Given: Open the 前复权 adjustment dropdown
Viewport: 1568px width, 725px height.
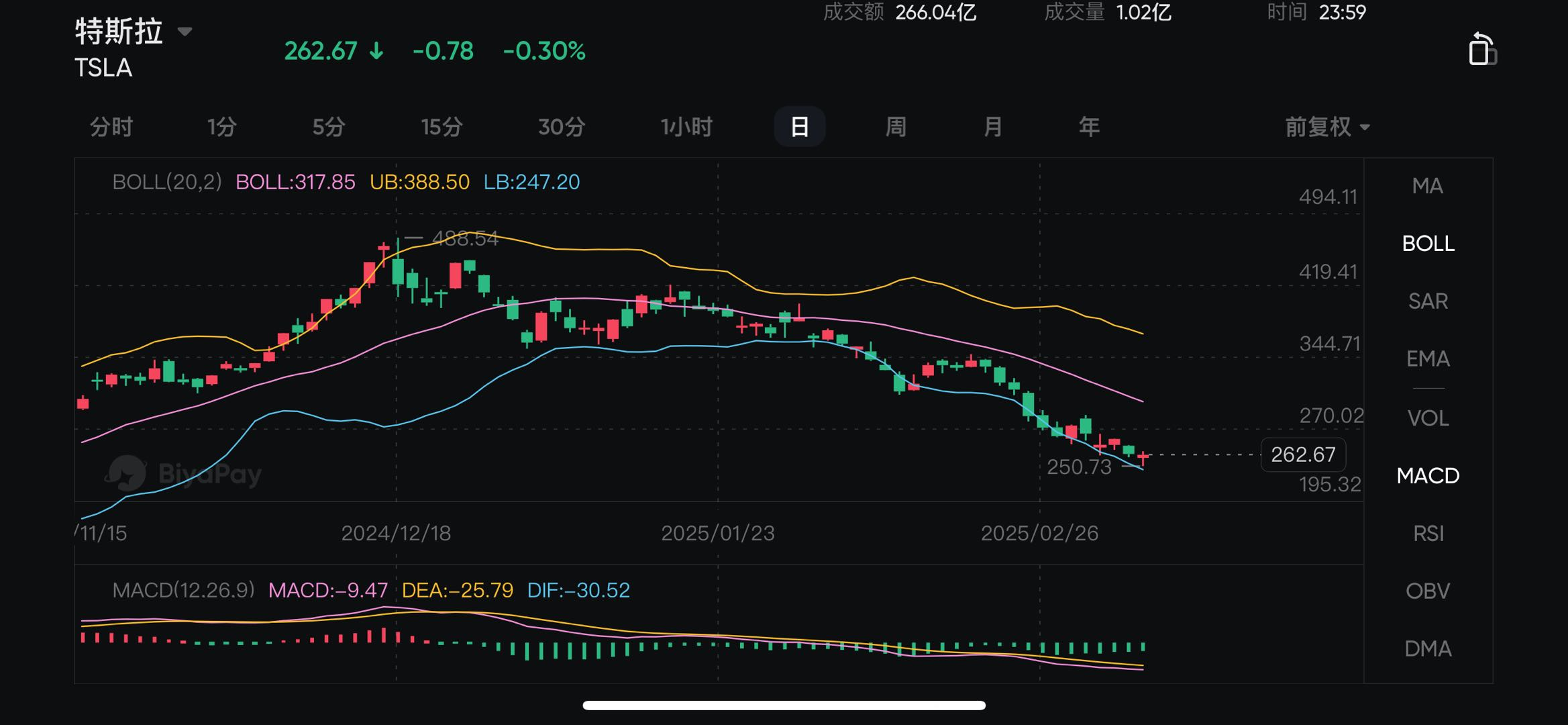Looking at the screenshot, I should (1326, 127).
